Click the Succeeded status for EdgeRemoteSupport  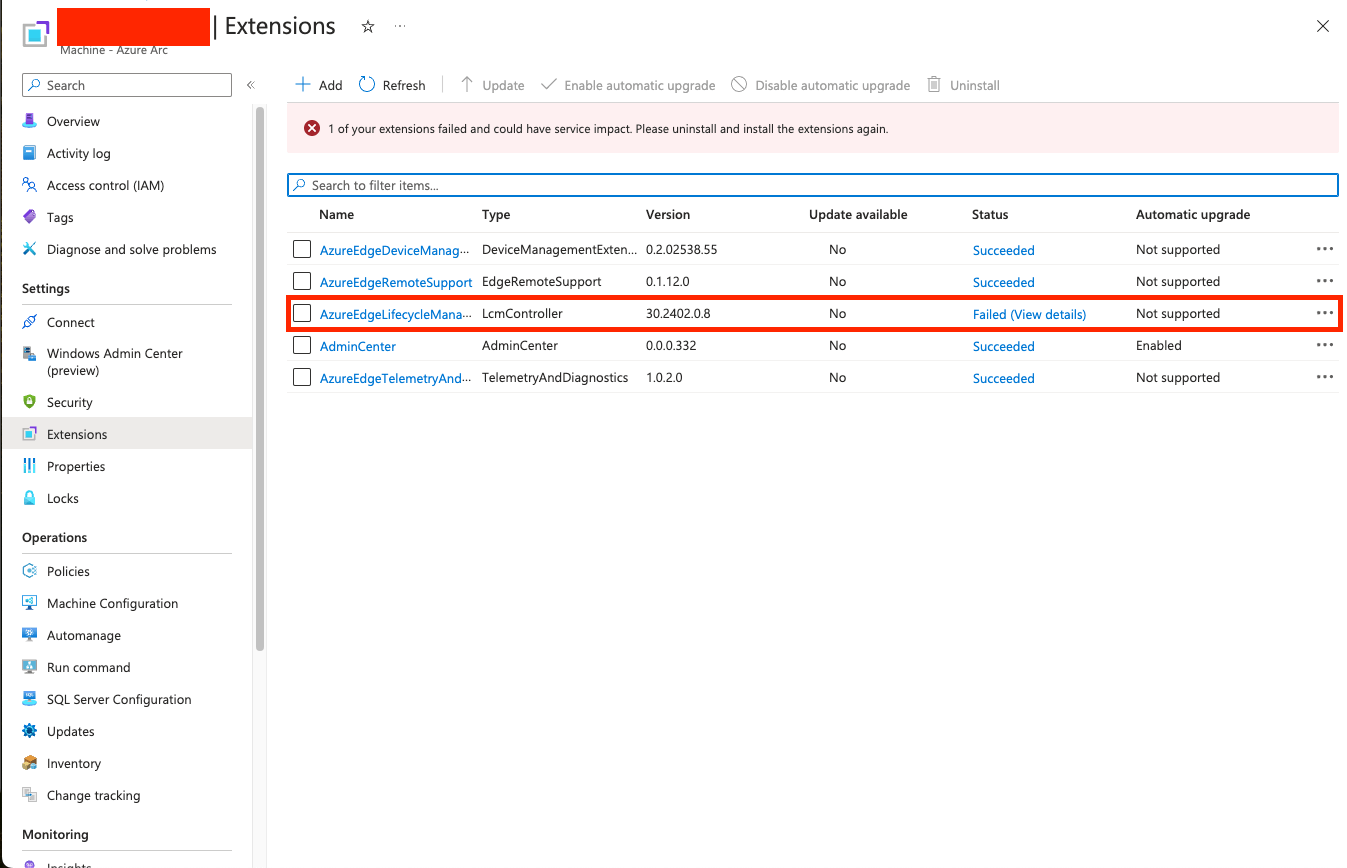[1003, 282]
